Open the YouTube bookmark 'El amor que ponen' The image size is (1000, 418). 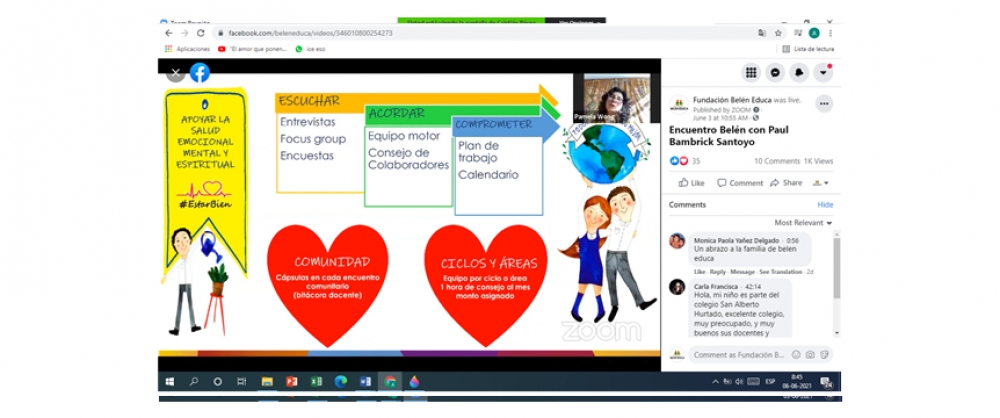point(253,49)
